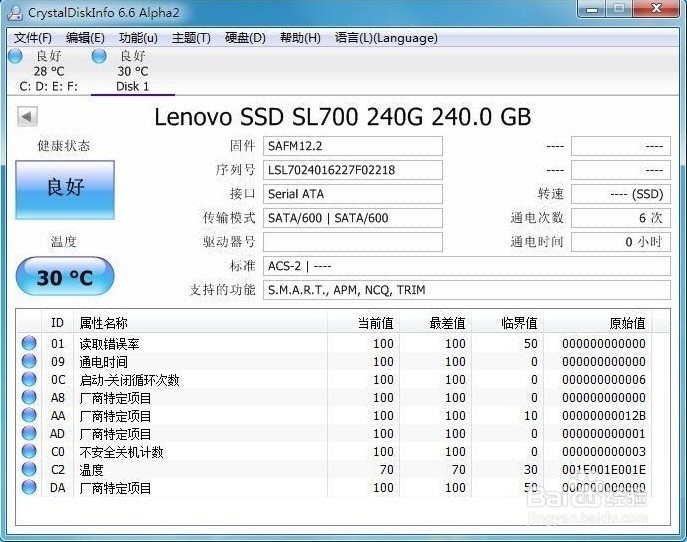Click the 临界值 column header
687x542 pixels.
[x=507, y=323]
